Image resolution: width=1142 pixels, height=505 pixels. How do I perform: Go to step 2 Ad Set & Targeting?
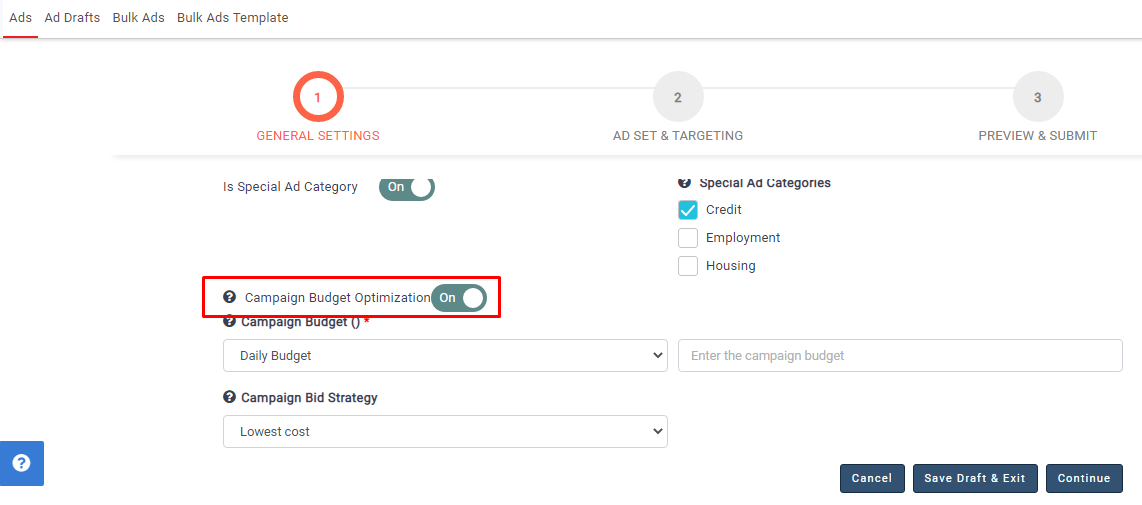coord(678,98)
